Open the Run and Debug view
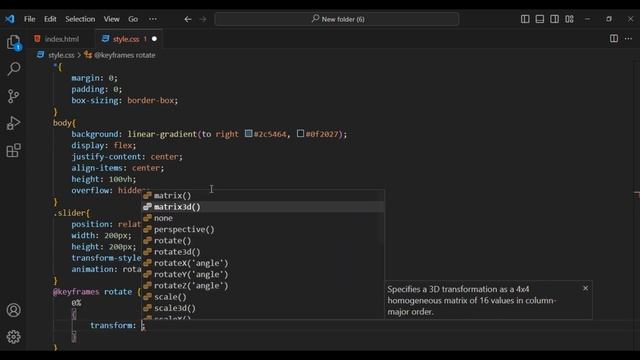Image resolution: width=640 pixels, height=360 pixels. 13,123
